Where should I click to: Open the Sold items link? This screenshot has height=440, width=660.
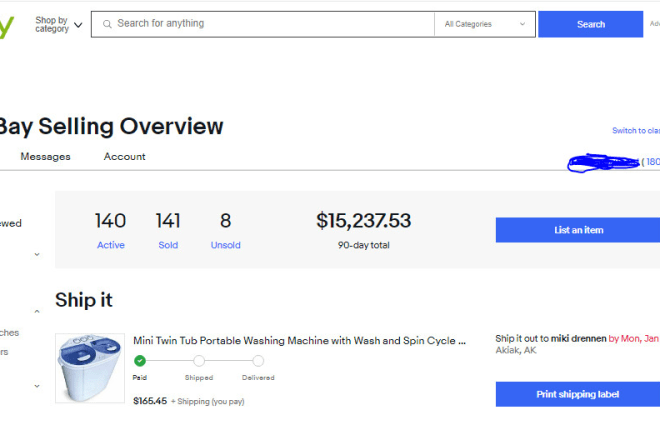coord(168,245)
